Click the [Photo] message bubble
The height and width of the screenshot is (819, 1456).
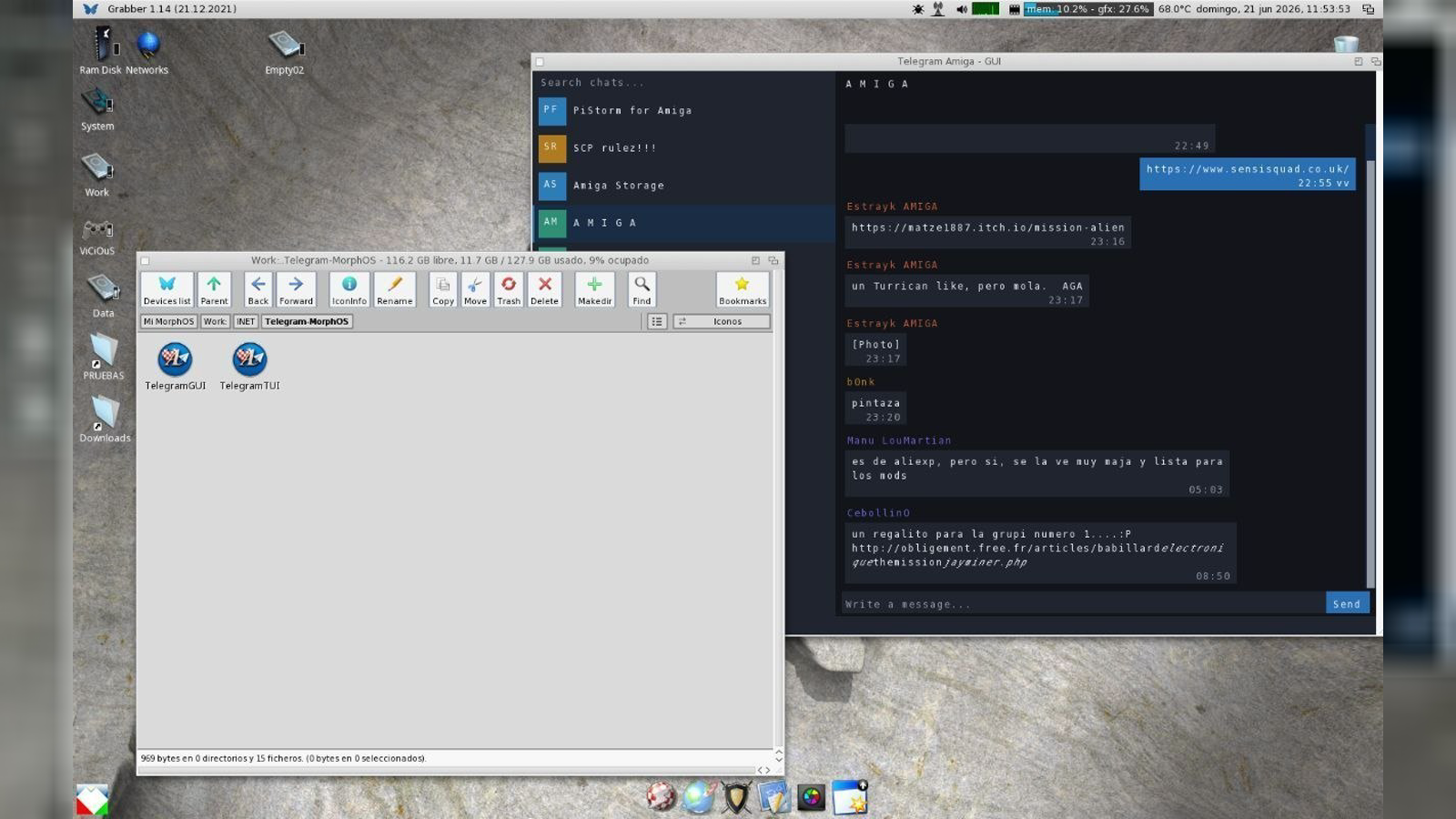[x=875, y=350]
